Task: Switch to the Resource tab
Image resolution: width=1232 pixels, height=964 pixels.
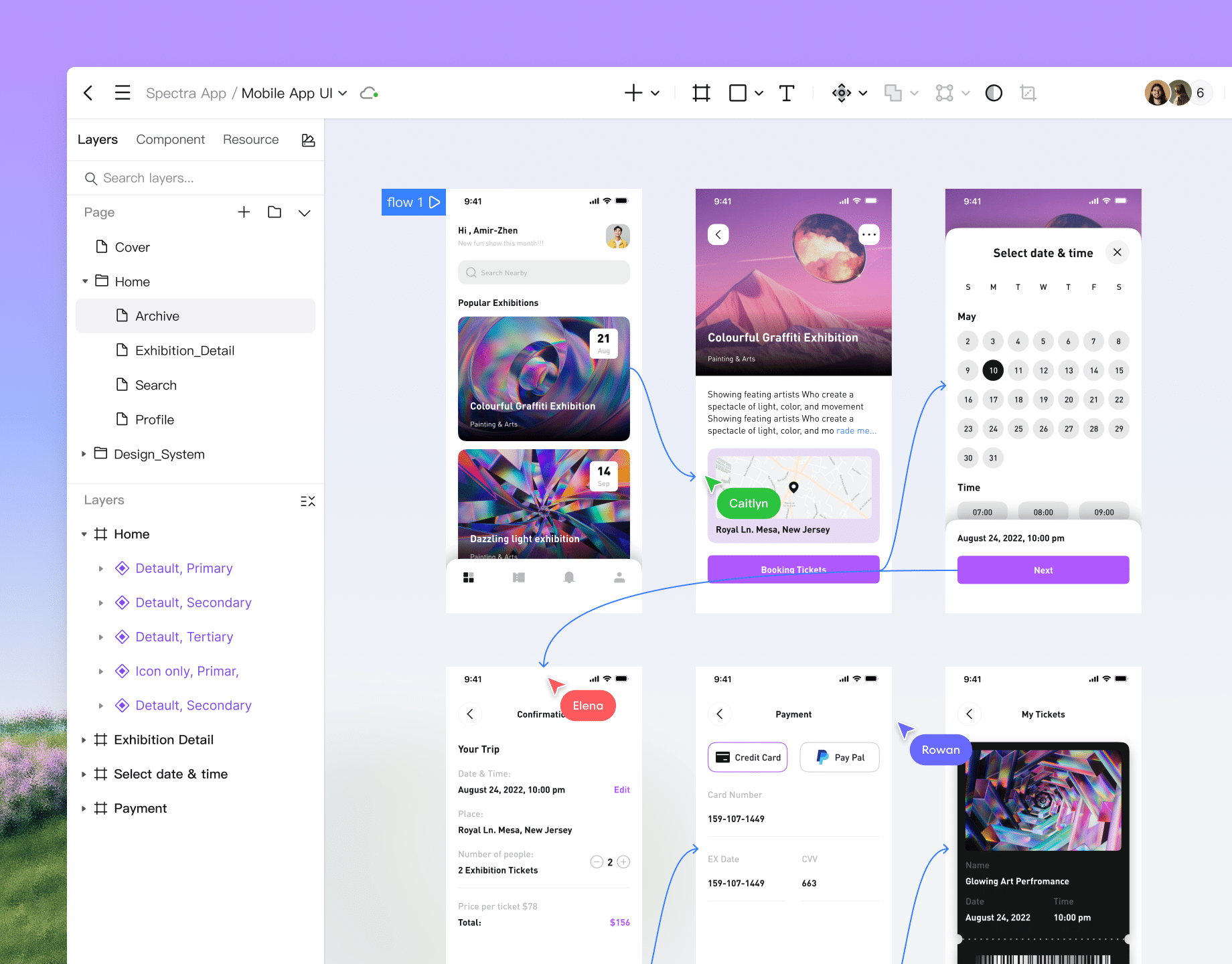Action: (250, 139)
